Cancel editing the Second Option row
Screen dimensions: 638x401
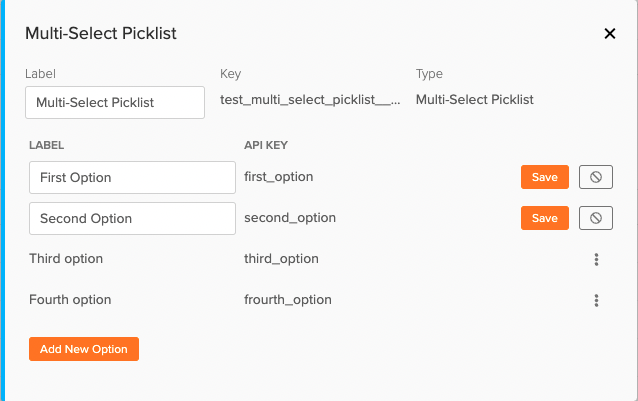tap(596, 218)
